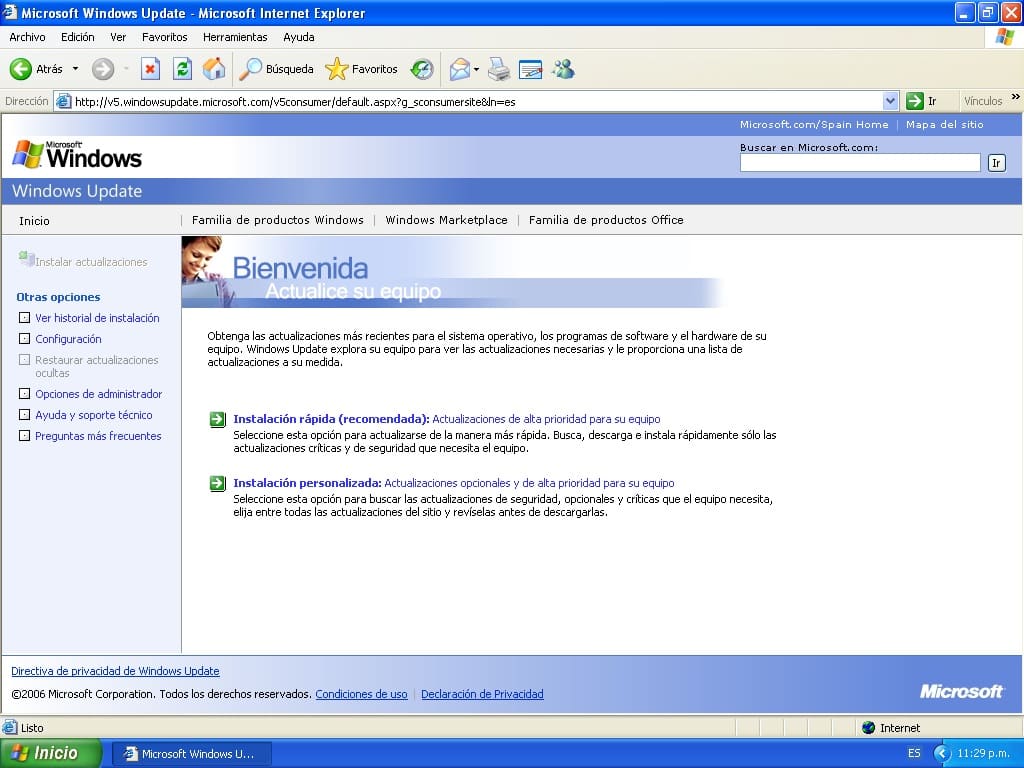
Task: Expand the Mail icon dropdown arrow
Action: (x=476, y=69)
